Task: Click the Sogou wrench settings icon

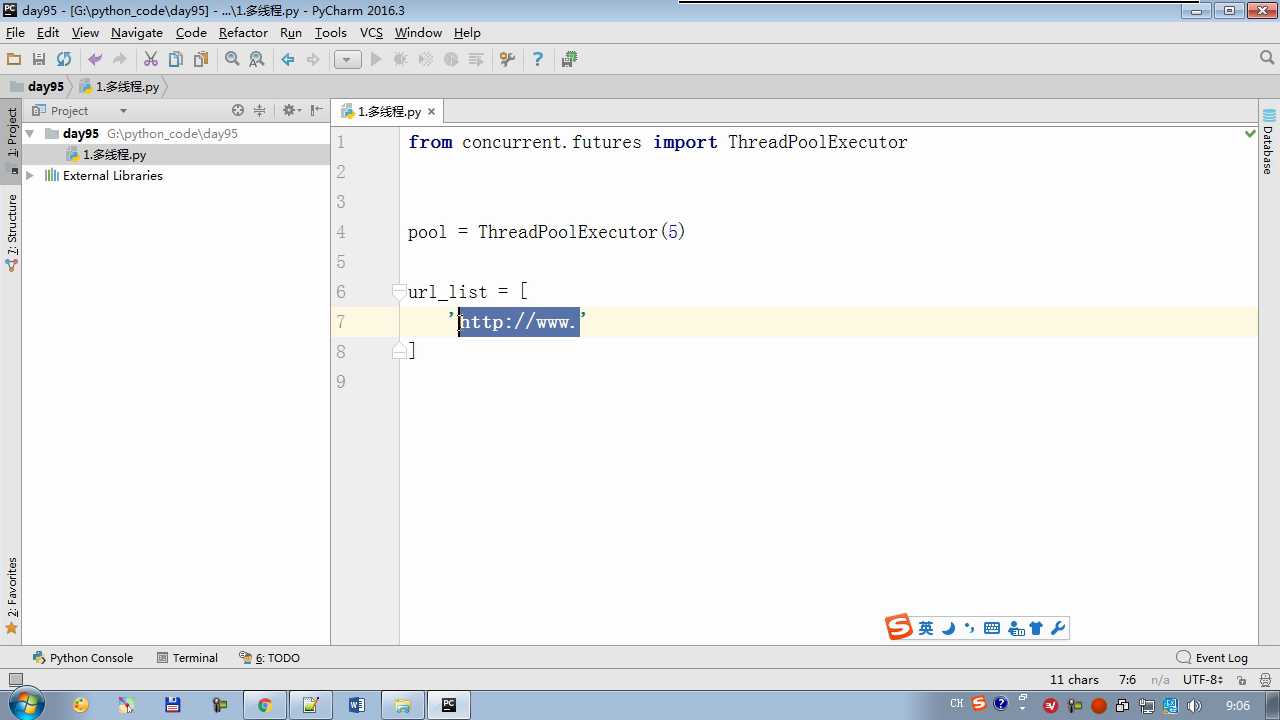Action: [x=1058, y=628]
